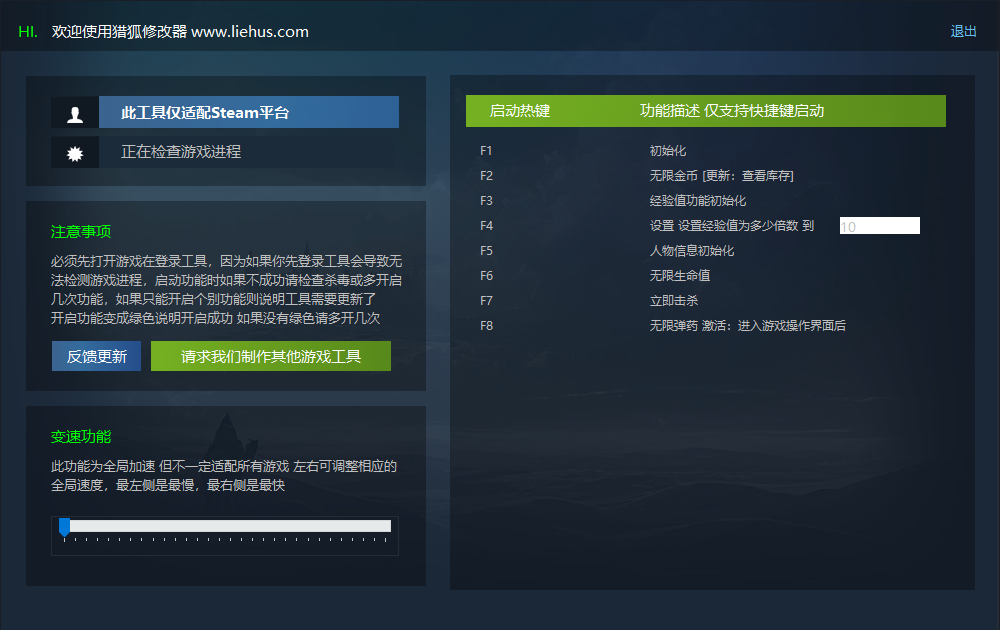Image resolution: width=1000 pixels, height=630 pixels.
Task: Click the www.liehus.com title text
Action: tap(250, 32)
